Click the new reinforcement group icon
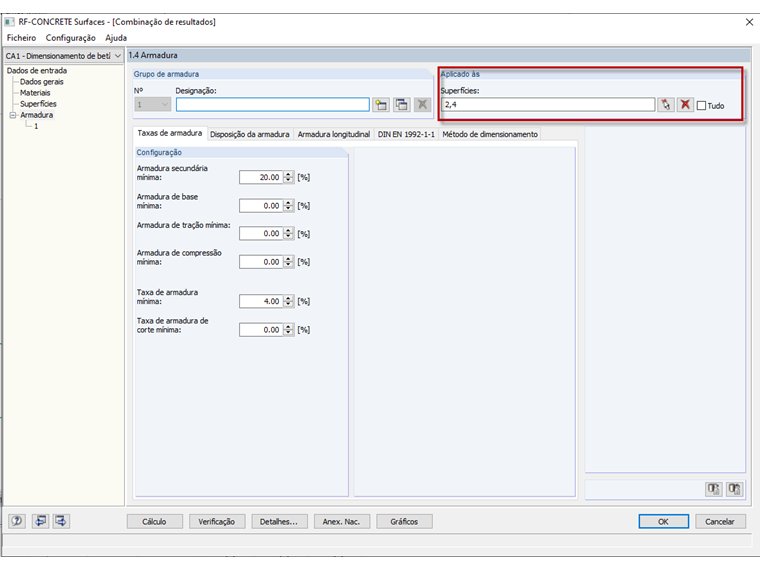The height and width of the screenshot is (570, 760). click(x=381, y=105)
